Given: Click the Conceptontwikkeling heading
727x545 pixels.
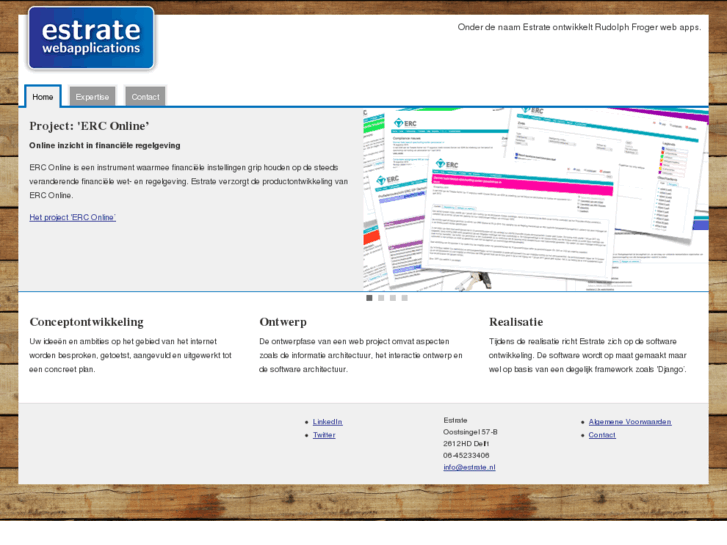Looking at the screenshot, I should (86, 322).
